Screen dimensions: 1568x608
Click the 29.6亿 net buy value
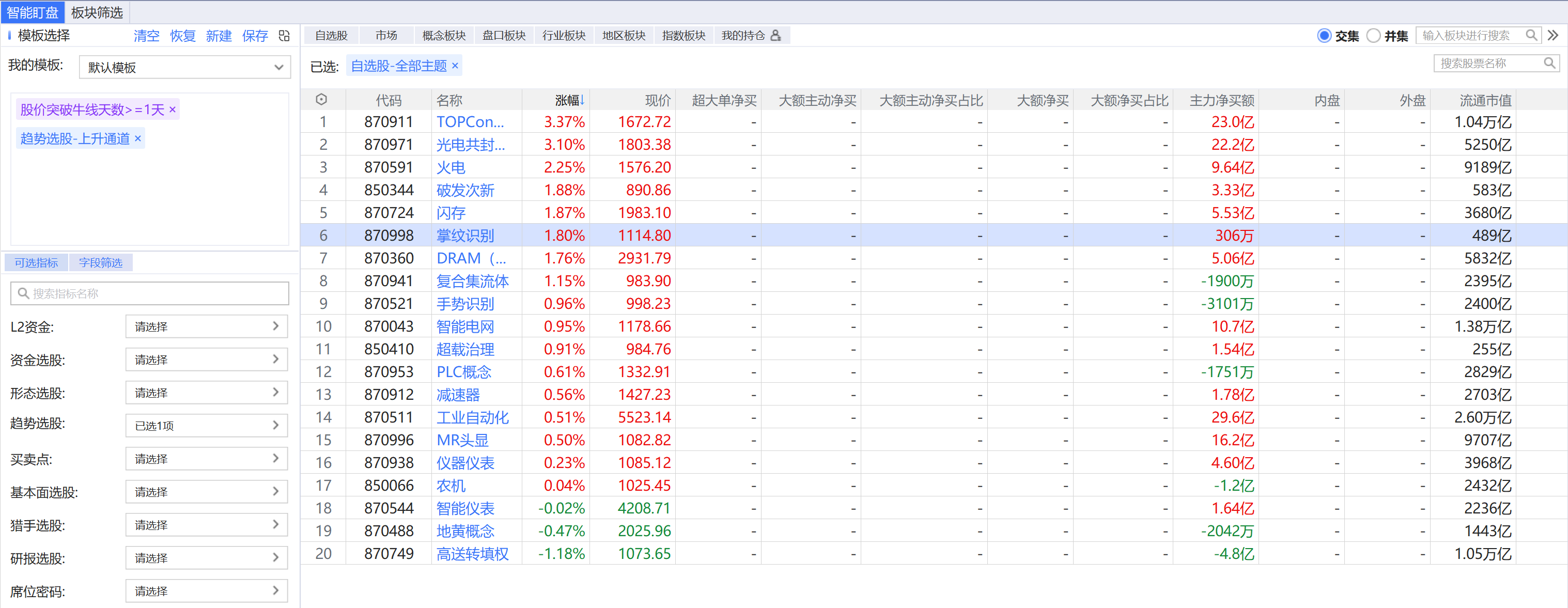[1232, 417]
